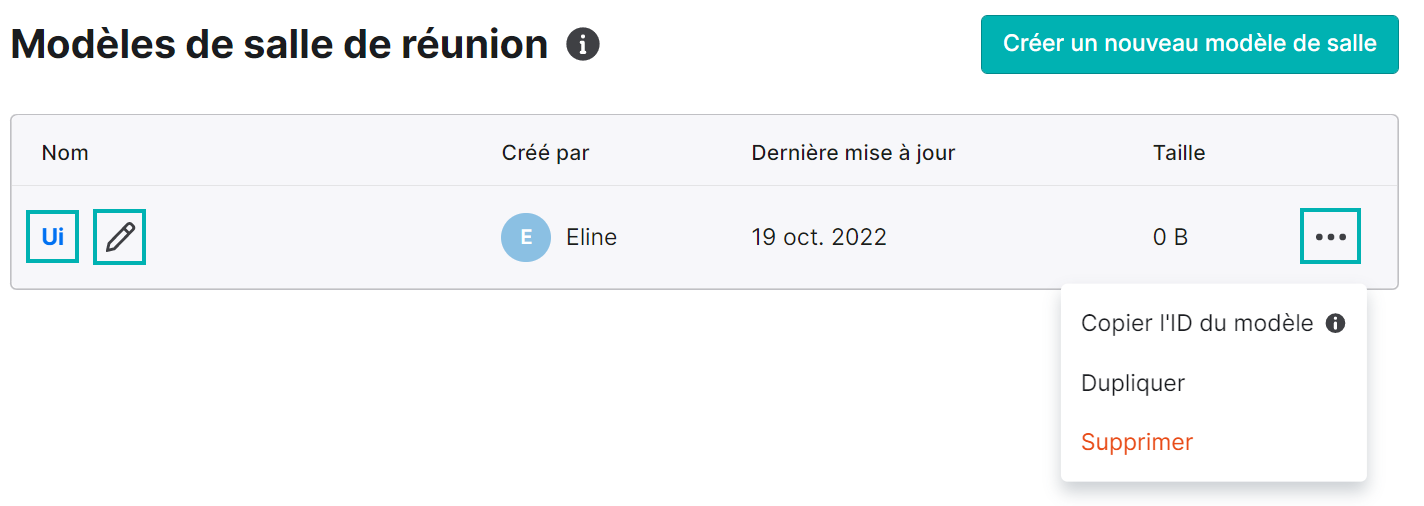This screenshot has height=506, width=1424.
Task: Click Créer un nouveau modèle de salle
Action: coord(1190,44)
